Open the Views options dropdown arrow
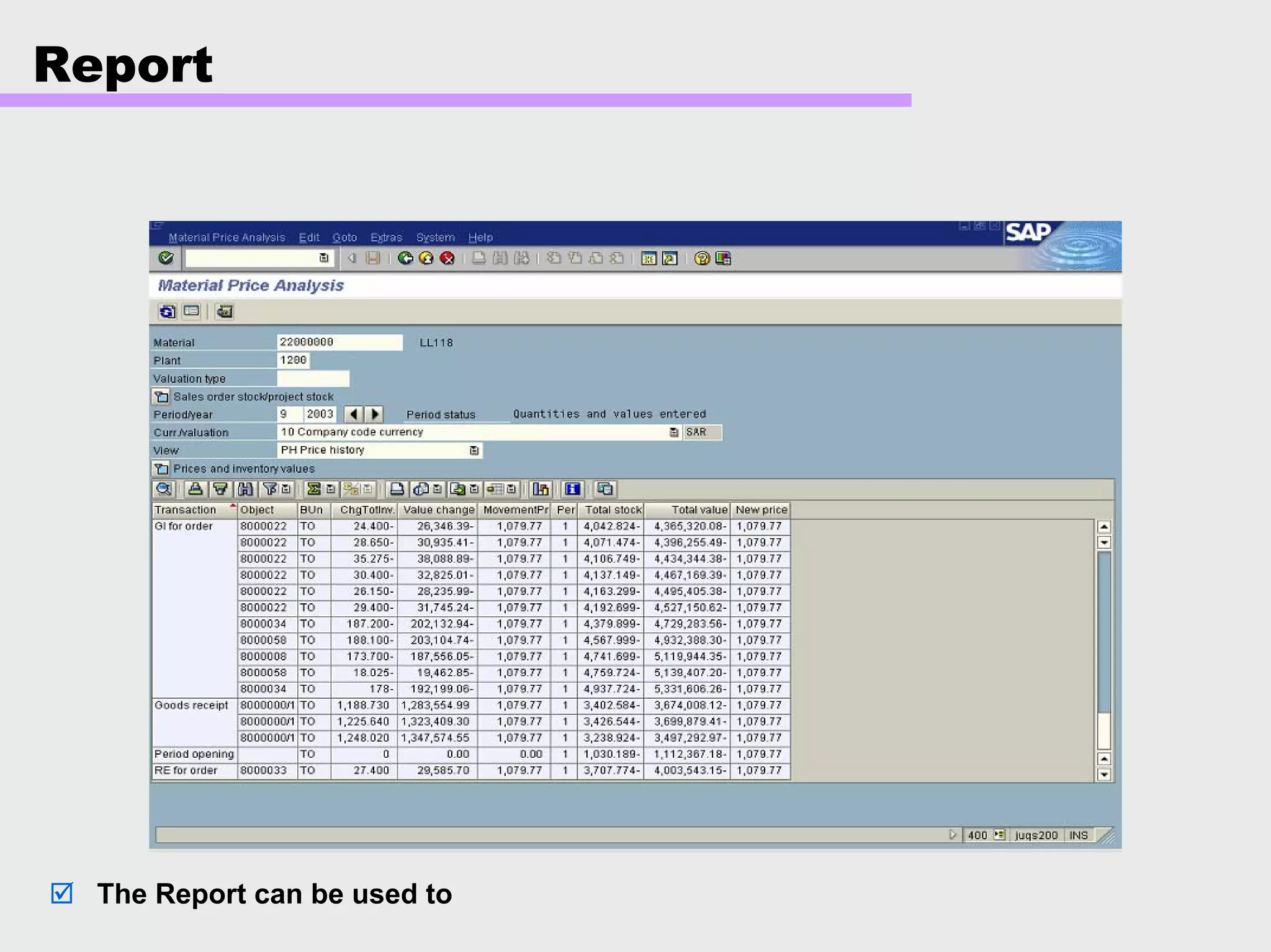Image resolution: width=1271 pixels, height=952 pixels. [x=438, y=489]
